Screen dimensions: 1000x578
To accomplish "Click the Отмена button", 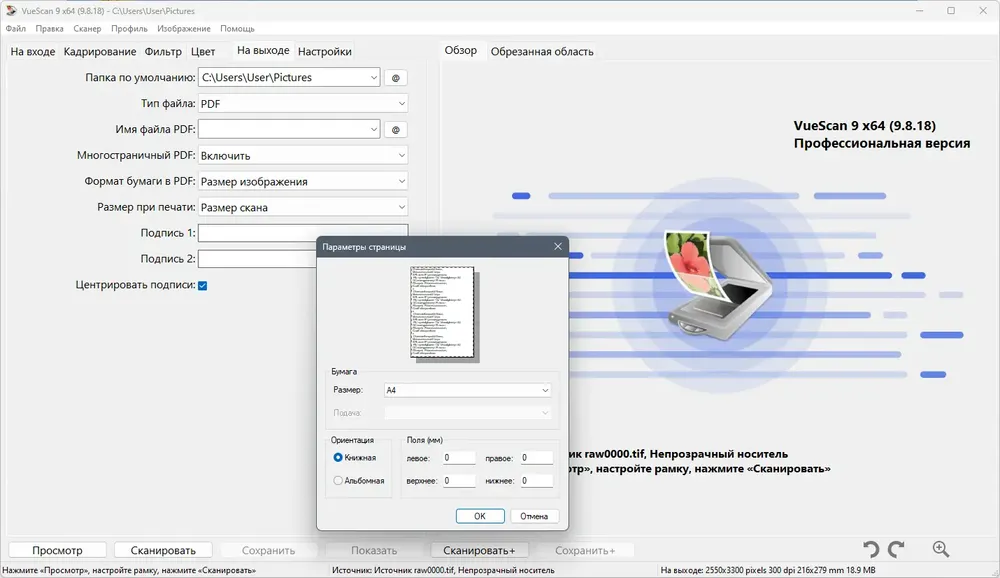I will point(534,516).
